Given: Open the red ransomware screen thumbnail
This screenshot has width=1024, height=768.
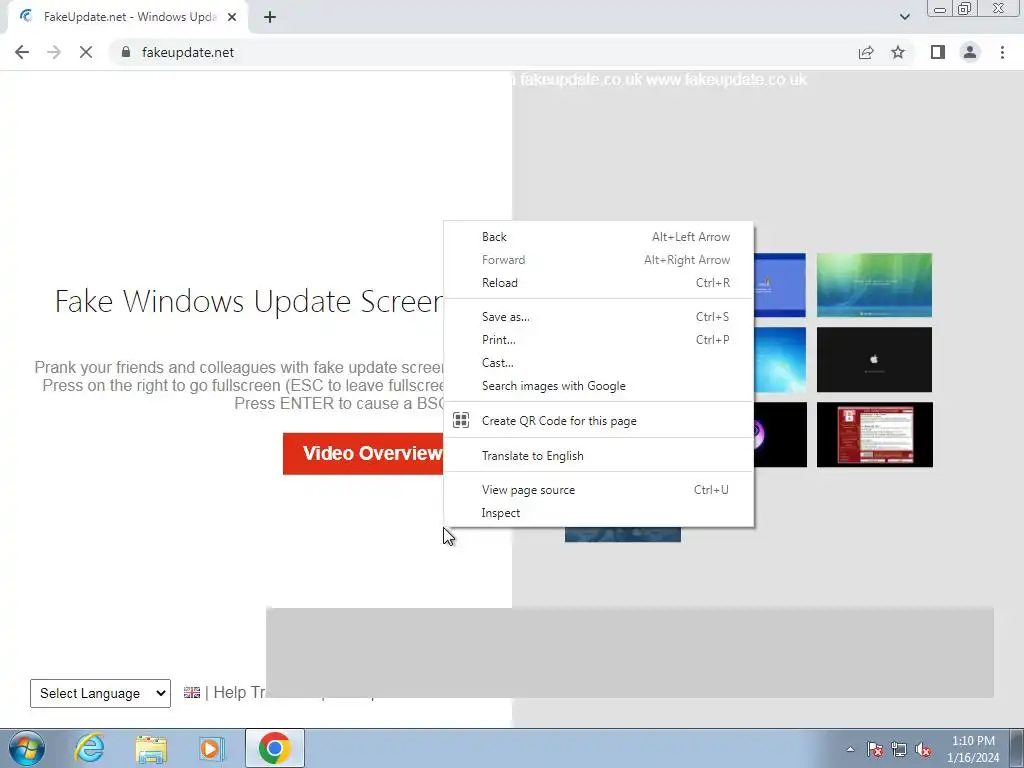Looking at the screenshot, I should coord(874,434).
